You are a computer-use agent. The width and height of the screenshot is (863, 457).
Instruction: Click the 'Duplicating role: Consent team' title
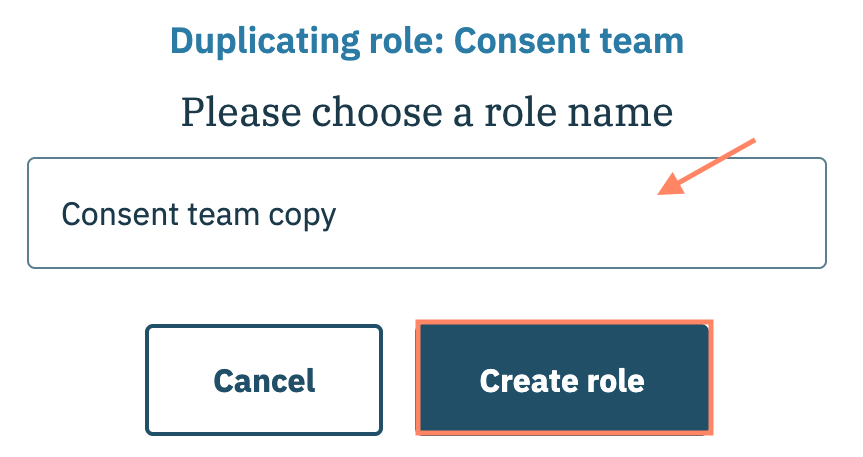click(427, 42)
